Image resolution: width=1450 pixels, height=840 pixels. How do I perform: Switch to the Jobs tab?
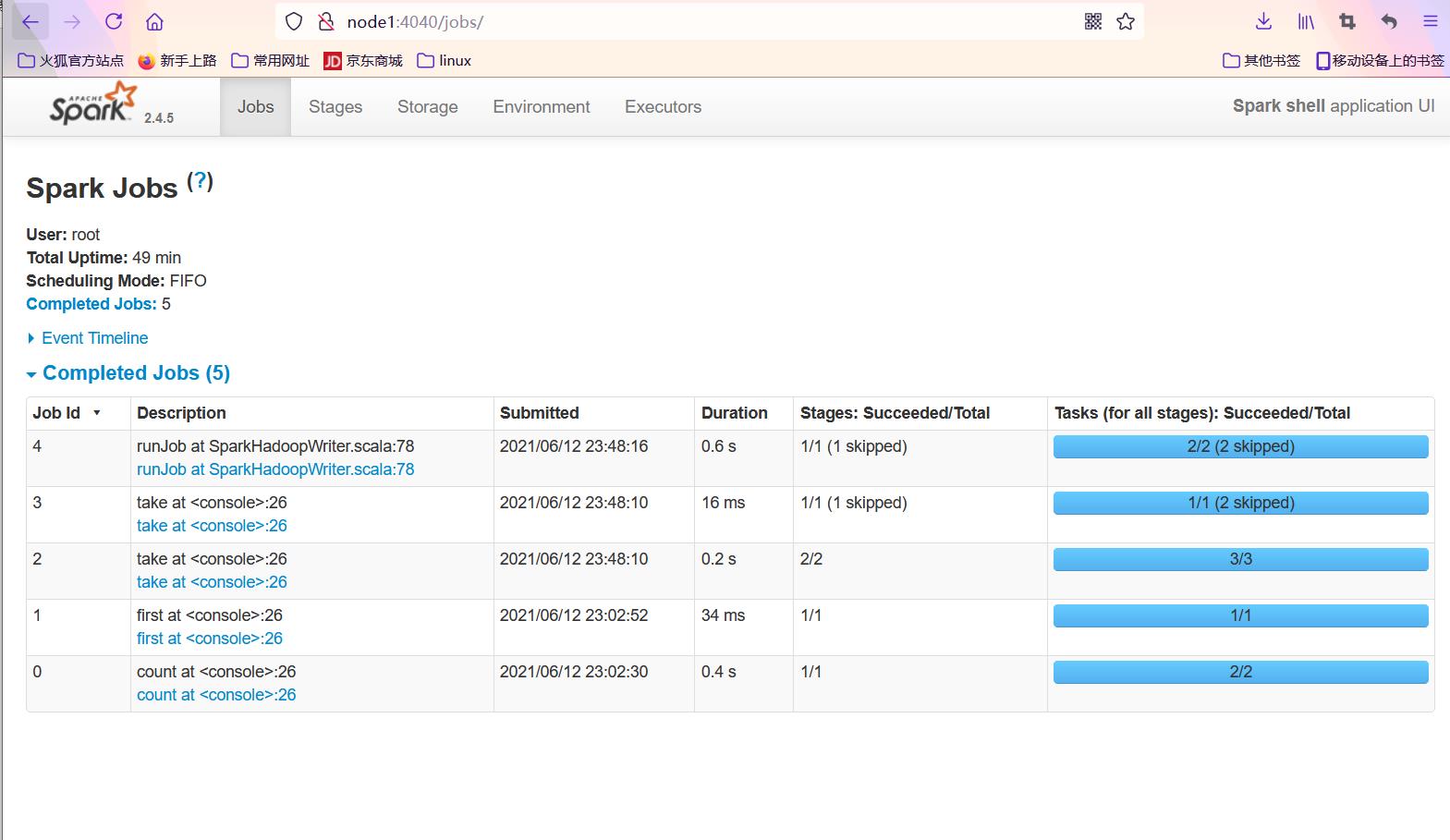[x=255, y=106]
